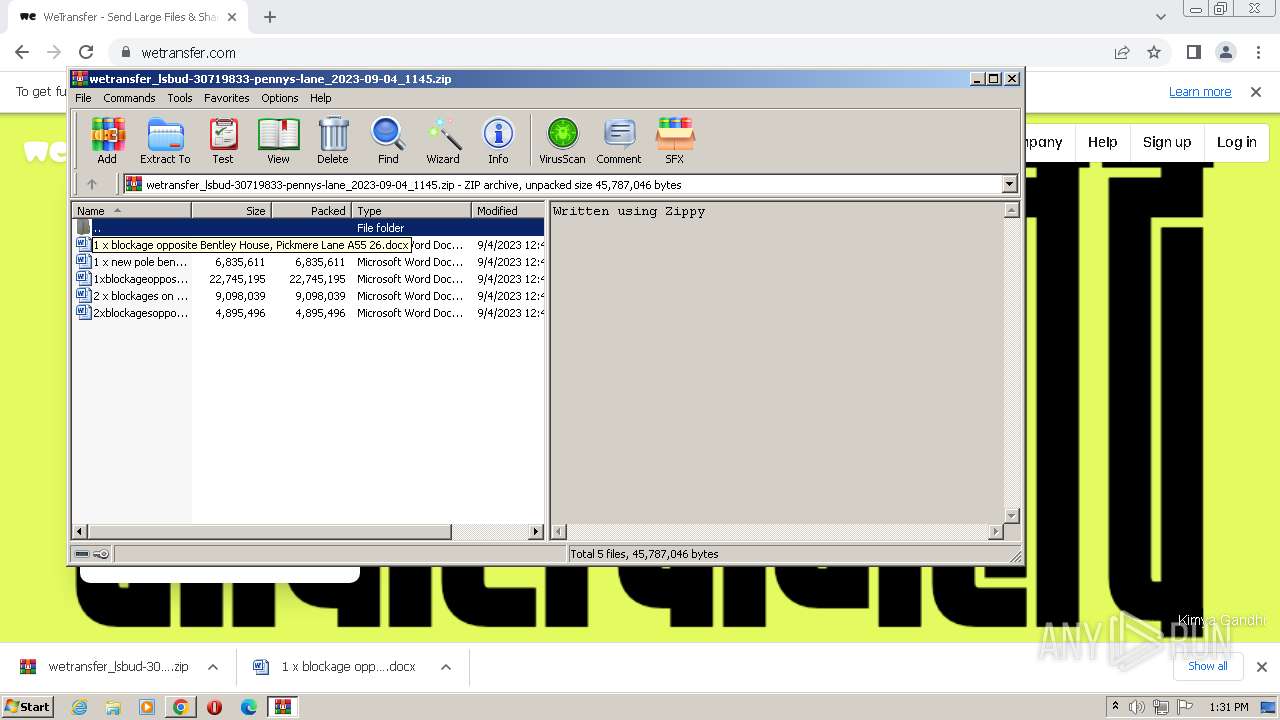Screen dimensions: 1280x720
Task: Close the downloads bar
Action: (x=1261, y=667)
